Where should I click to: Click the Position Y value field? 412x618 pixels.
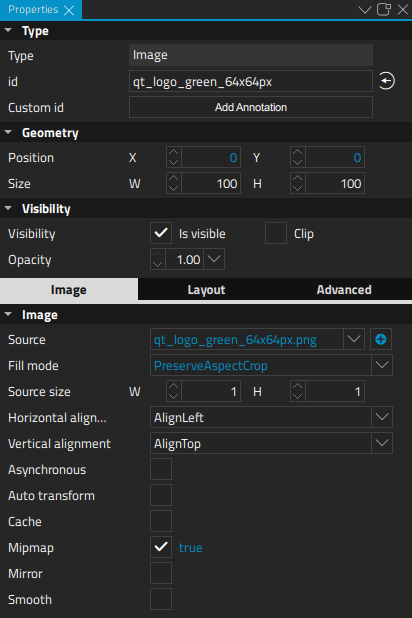click(335, 158)
